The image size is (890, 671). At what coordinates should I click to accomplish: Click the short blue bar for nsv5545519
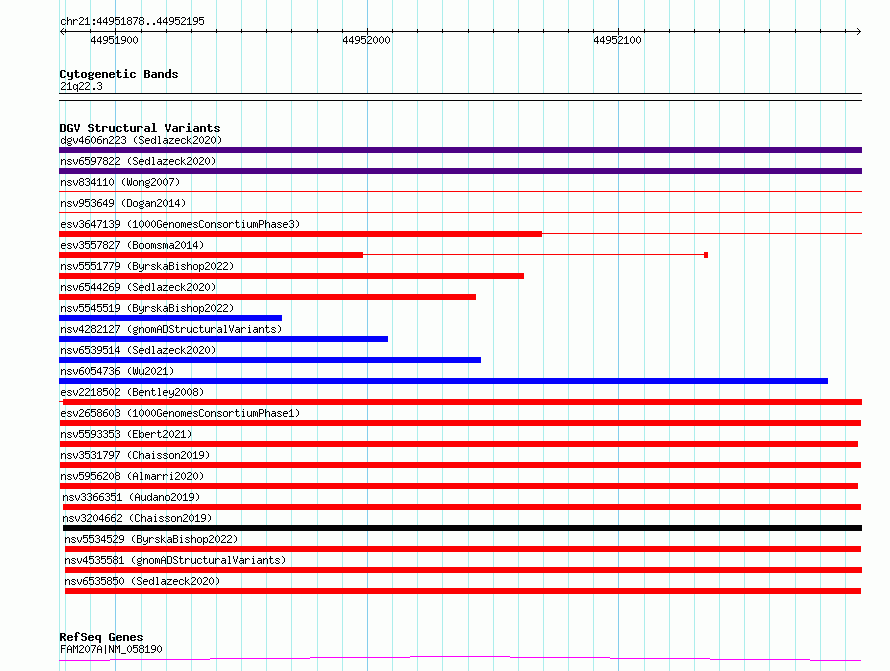pos(170,318)
